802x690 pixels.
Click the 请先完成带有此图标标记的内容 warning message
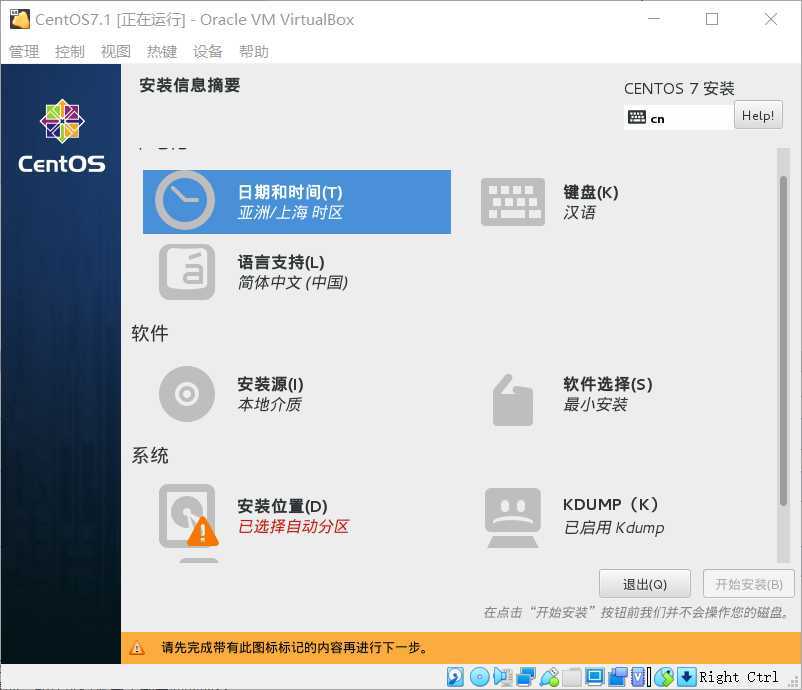295,648
